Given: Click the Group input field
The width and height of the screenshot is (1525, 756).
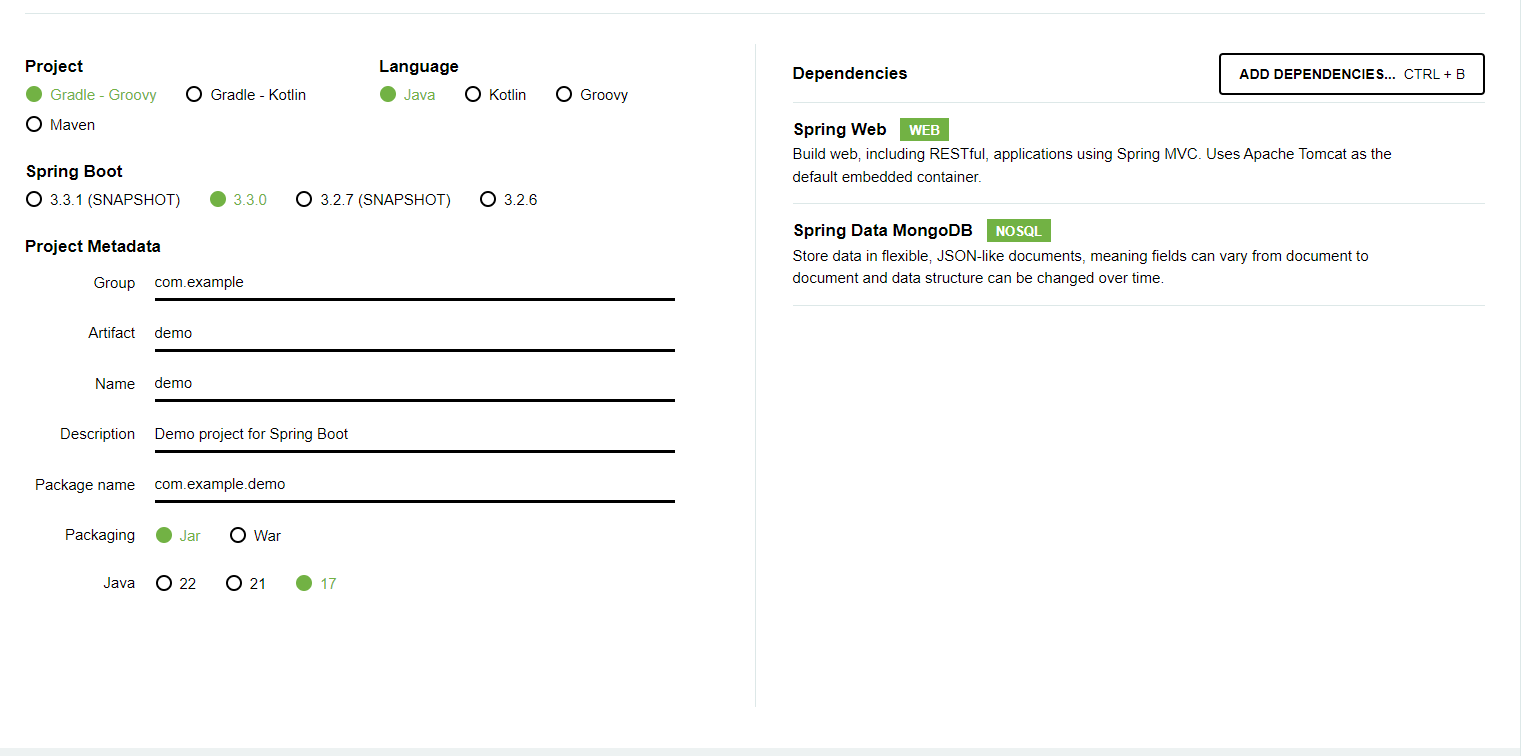Looking at the screenshot, I should pos(414,283).
